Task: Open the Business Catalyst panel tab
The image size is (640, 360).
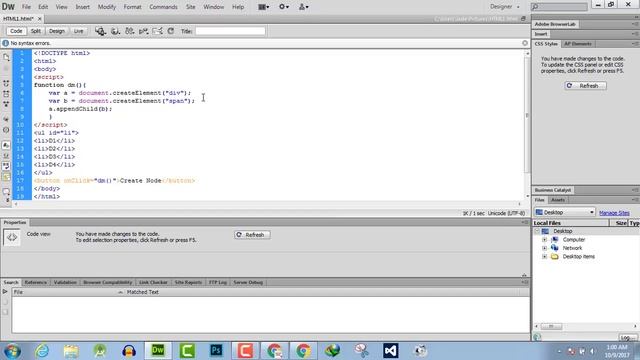Action: click(553, 190)
